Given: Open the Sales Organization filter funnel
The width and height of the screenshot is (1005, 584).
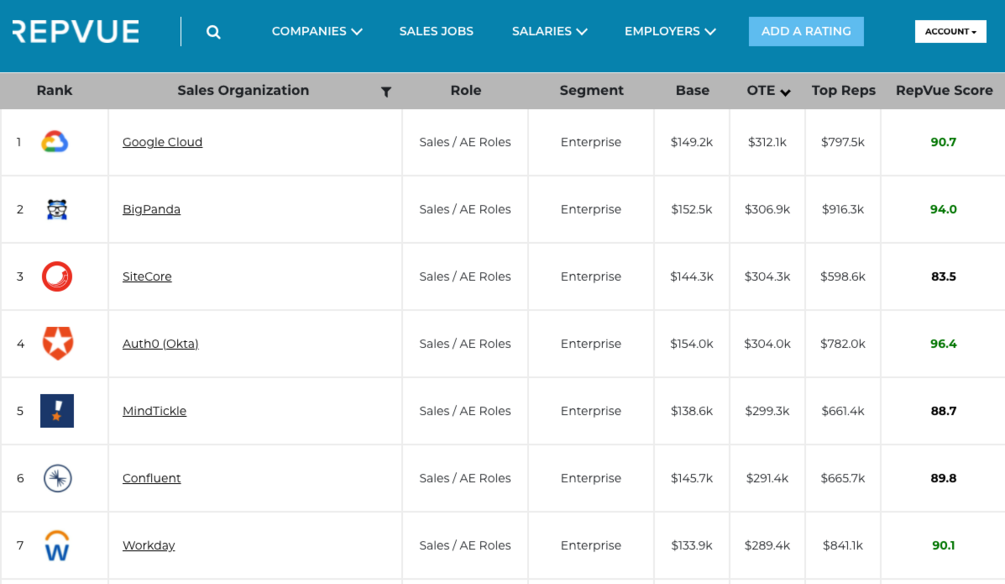Looking at the screenshot, I should pyautogui.click(x=386, y=91).
